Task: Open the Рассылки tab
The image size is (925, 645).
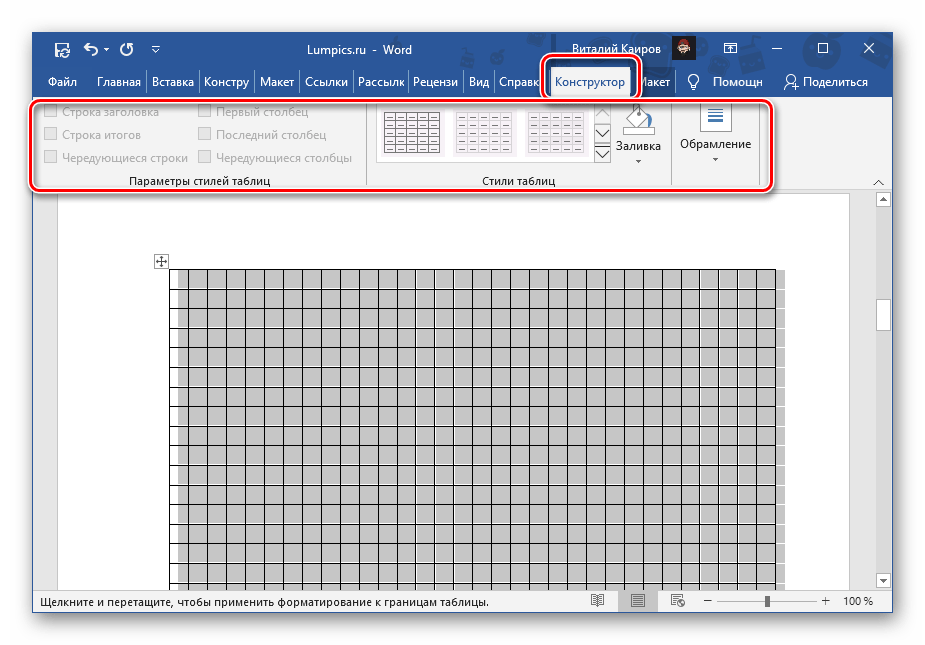Action: [381, 82]
